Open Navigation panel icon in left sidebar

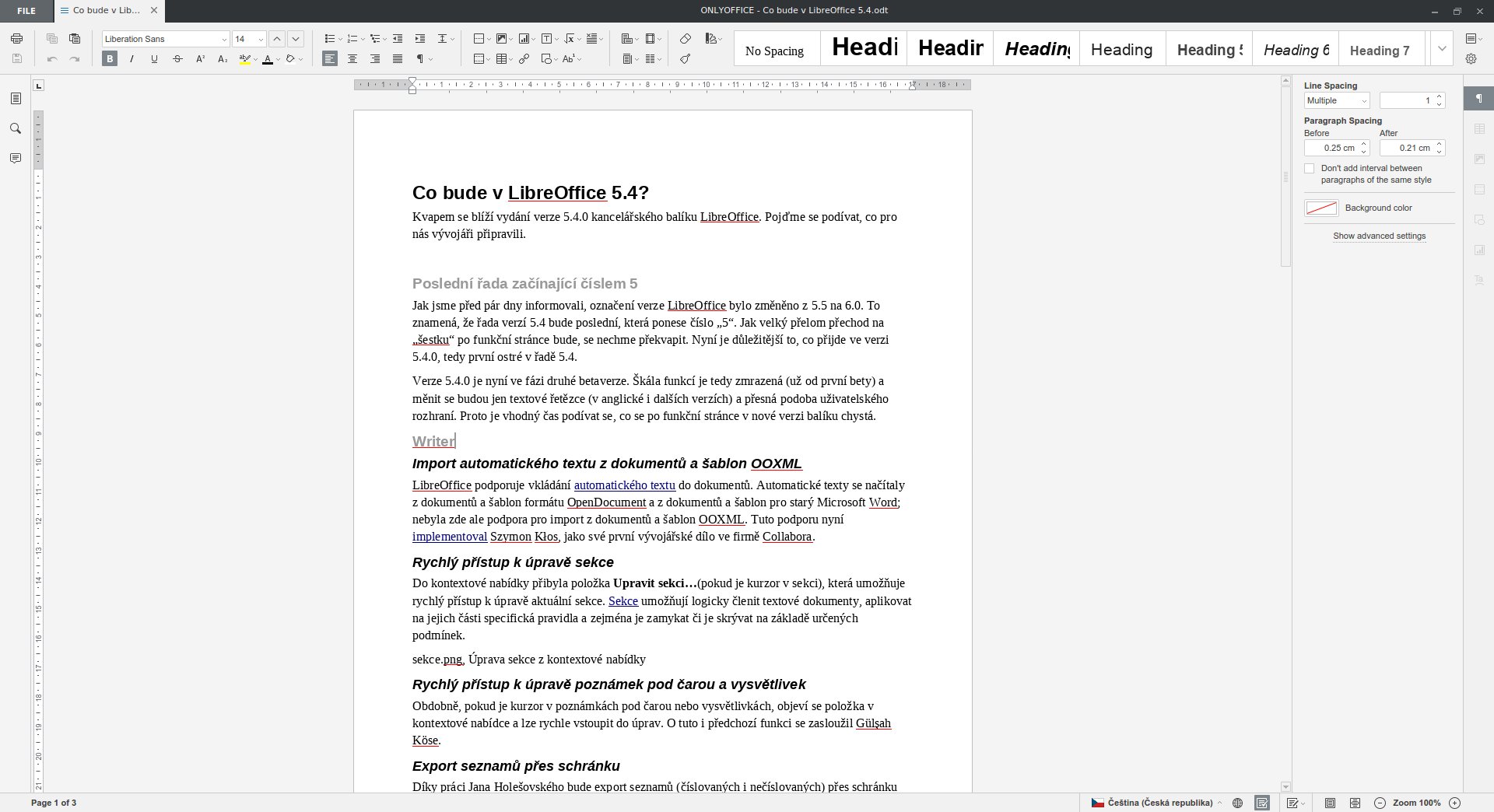pos(16,99)
